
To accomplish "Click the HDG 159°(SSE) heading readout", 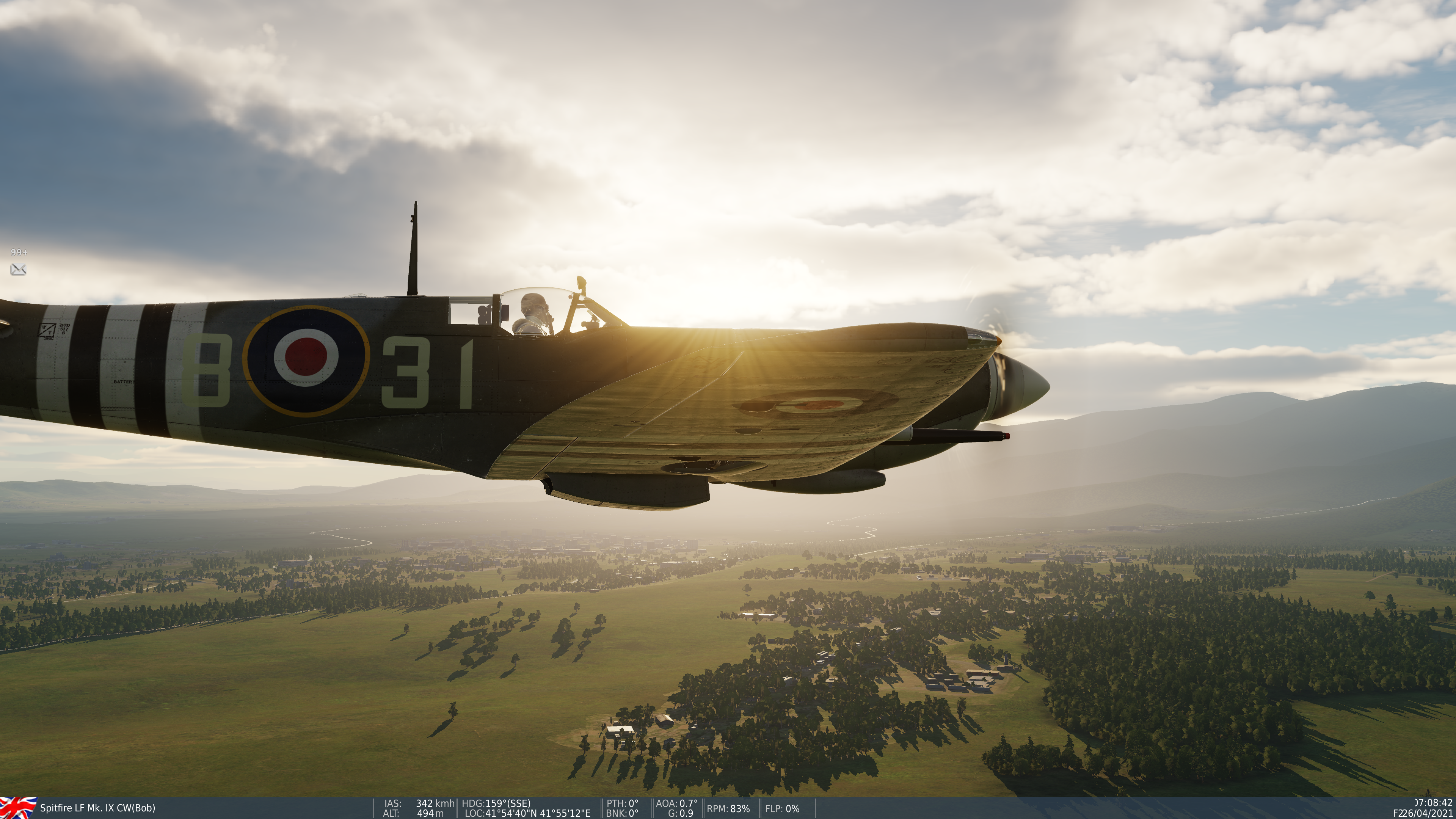I will (x=496, y=803).
